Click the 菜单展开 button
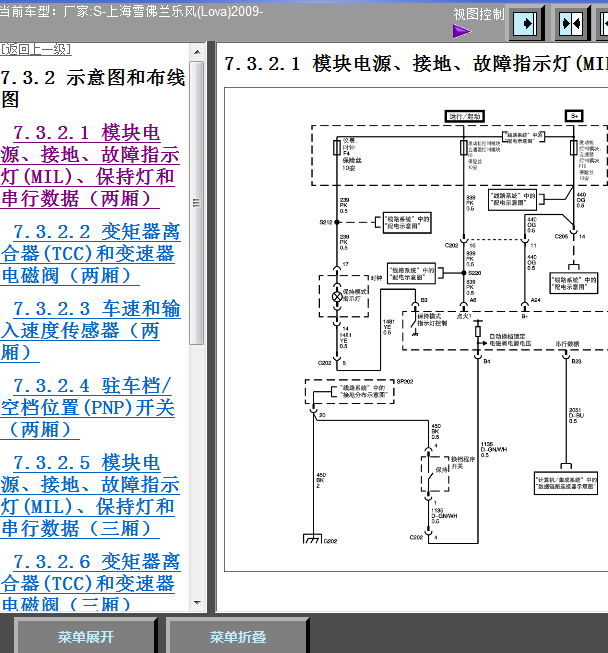Image resolution: width=608 pixels, height=653 pixels. [85, 636]
